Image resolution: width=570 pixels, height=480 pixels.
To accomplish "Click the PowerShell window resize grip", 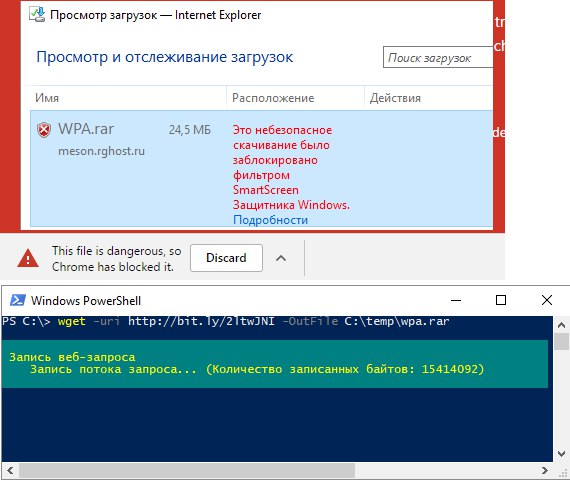I will click(x=564, y=473).
